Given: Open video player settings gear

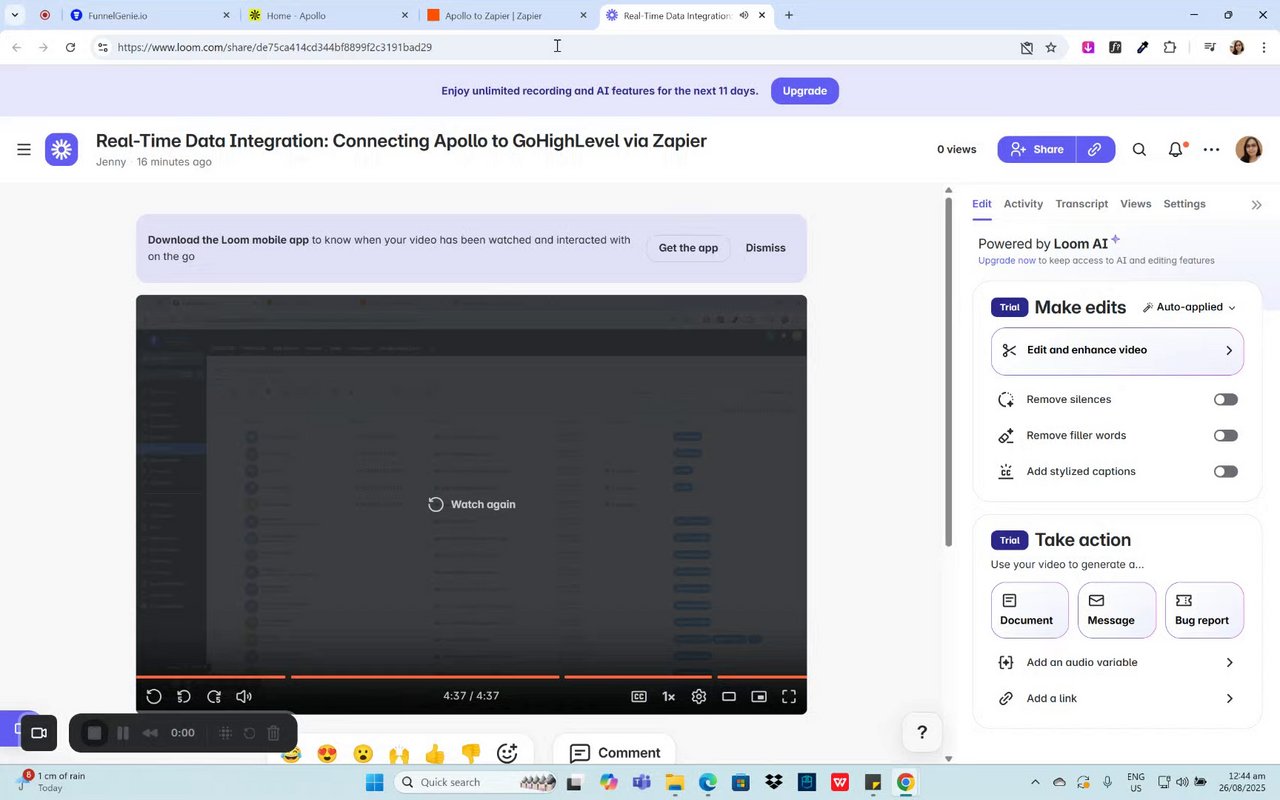Looking at the screenshot, I should click(699, 696).
